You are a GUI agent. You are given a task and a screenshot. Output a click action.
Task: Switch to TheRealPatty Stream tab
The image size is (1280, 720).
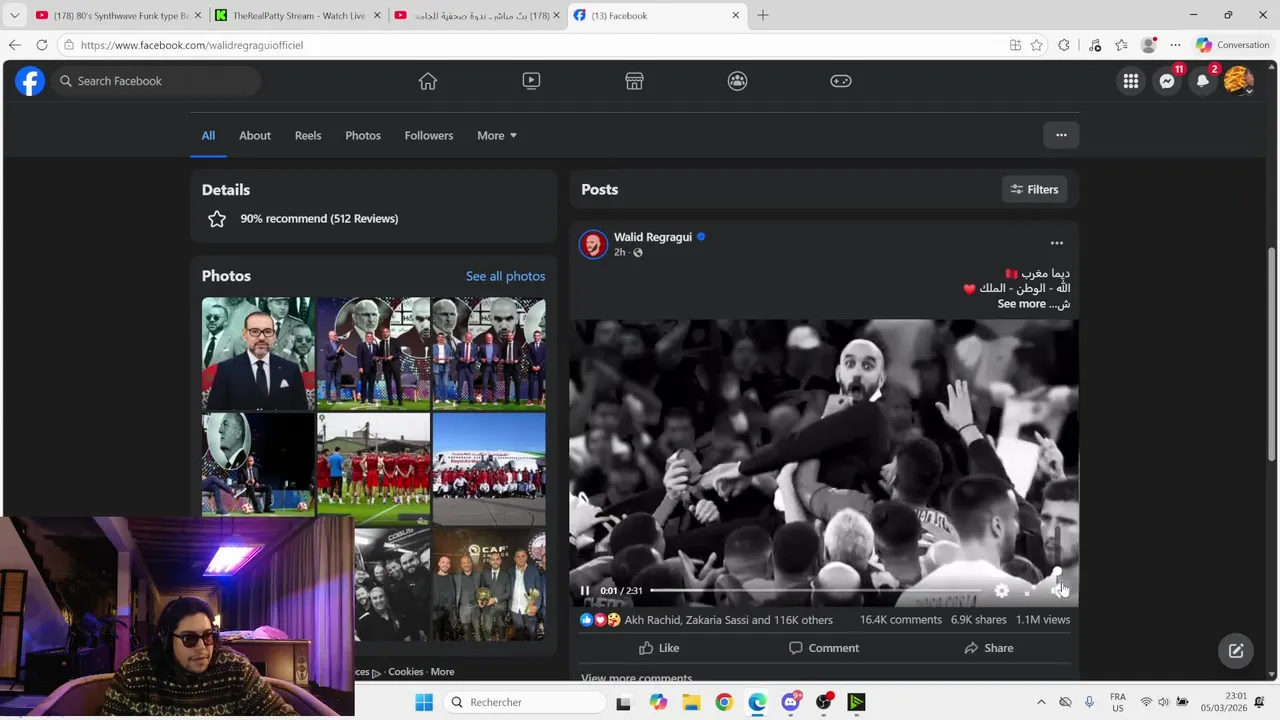(298, 16)
